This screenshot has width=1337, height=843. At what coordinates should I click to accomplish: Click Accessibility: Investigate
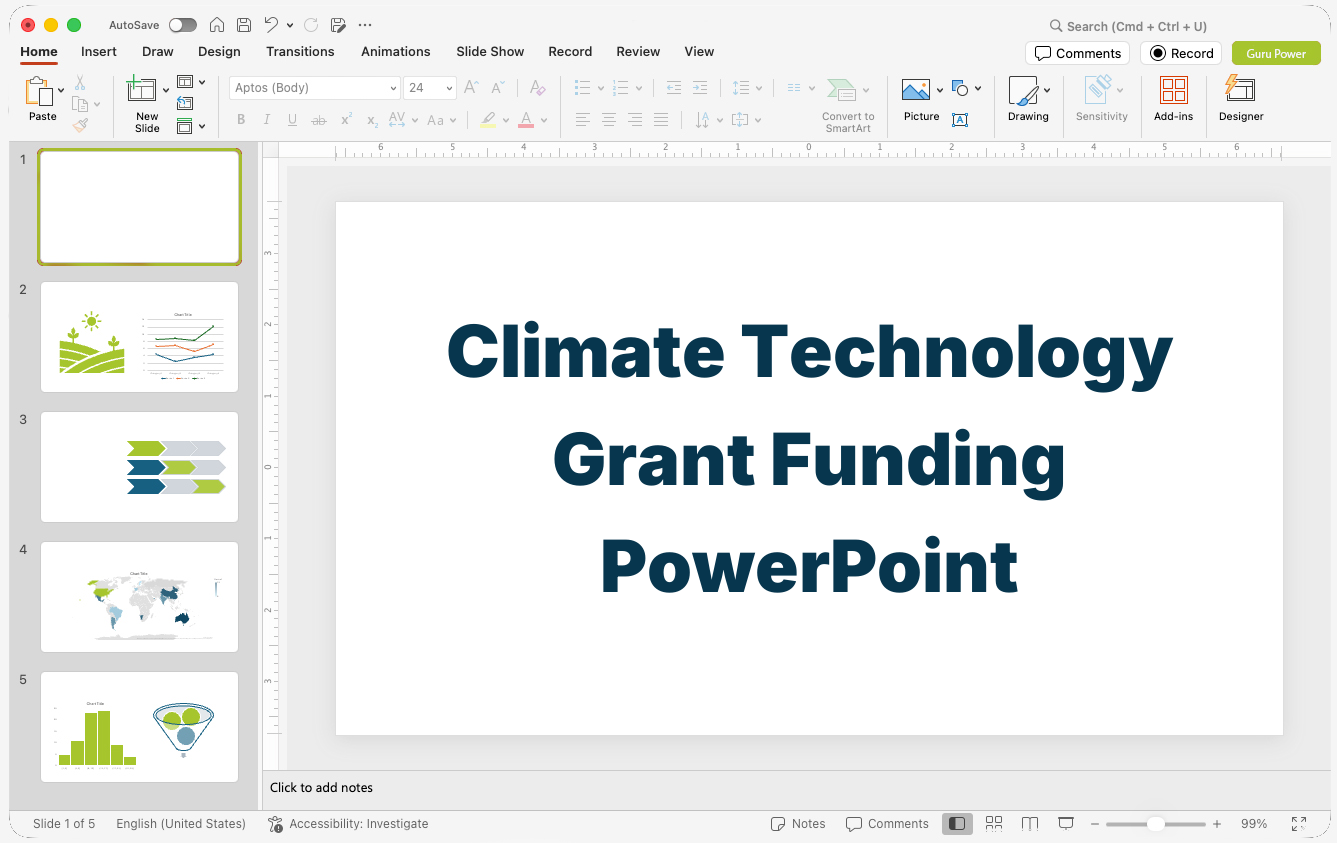348,824
